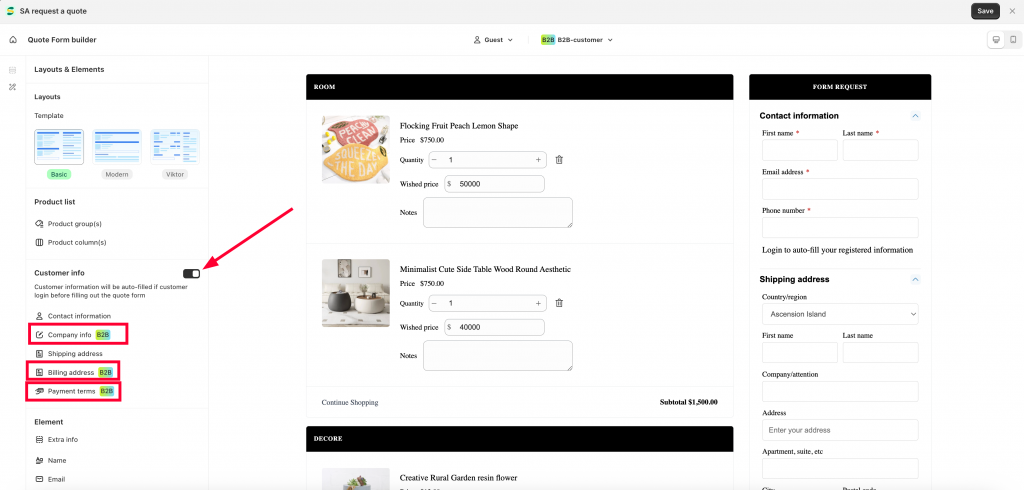Select the Modern layout template thumbnail
1024x490 pixels.
[118, 147]
